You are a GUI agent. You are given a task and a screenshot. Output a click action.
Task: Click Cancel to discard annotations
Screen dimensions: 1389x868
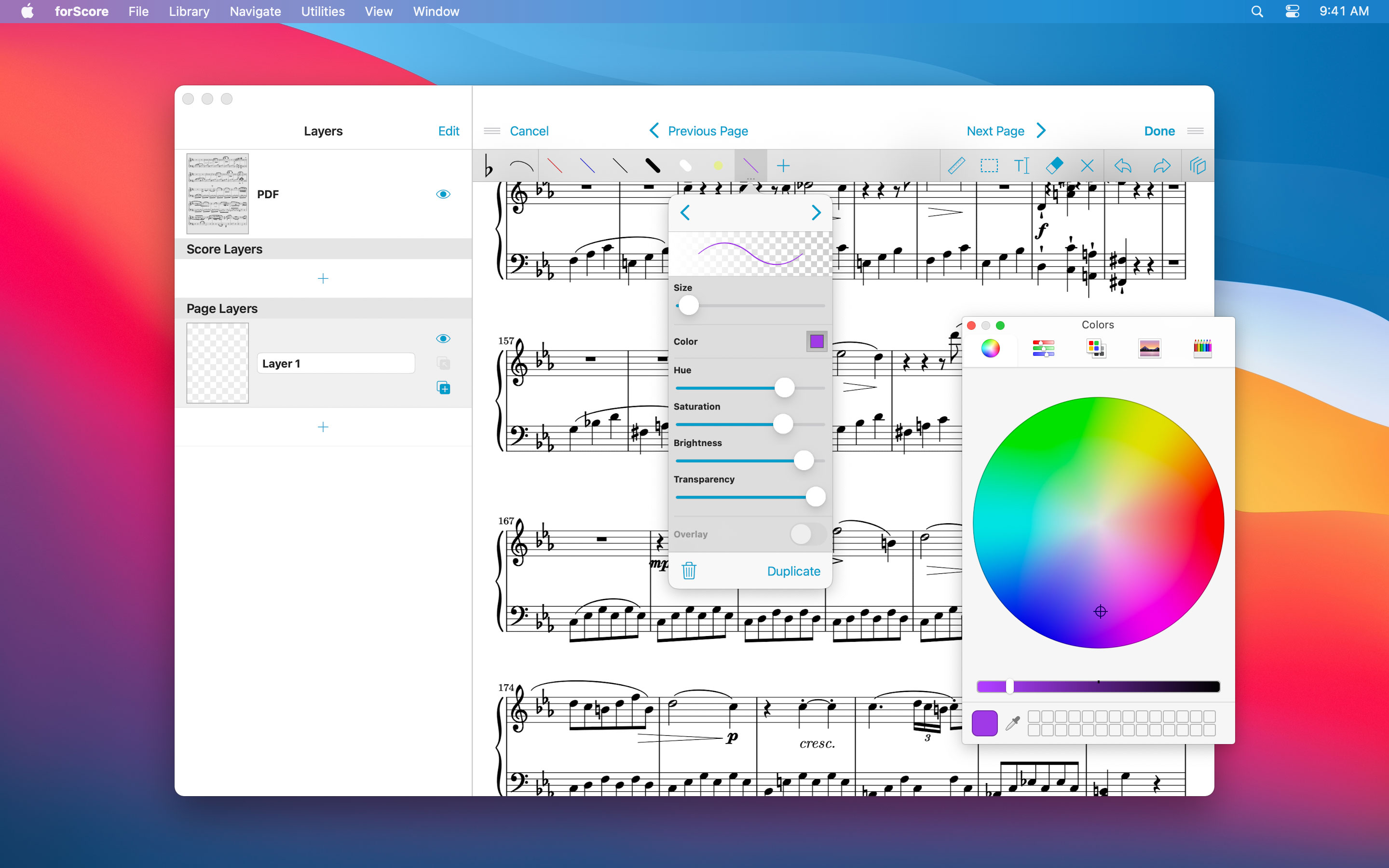[529, 131]
